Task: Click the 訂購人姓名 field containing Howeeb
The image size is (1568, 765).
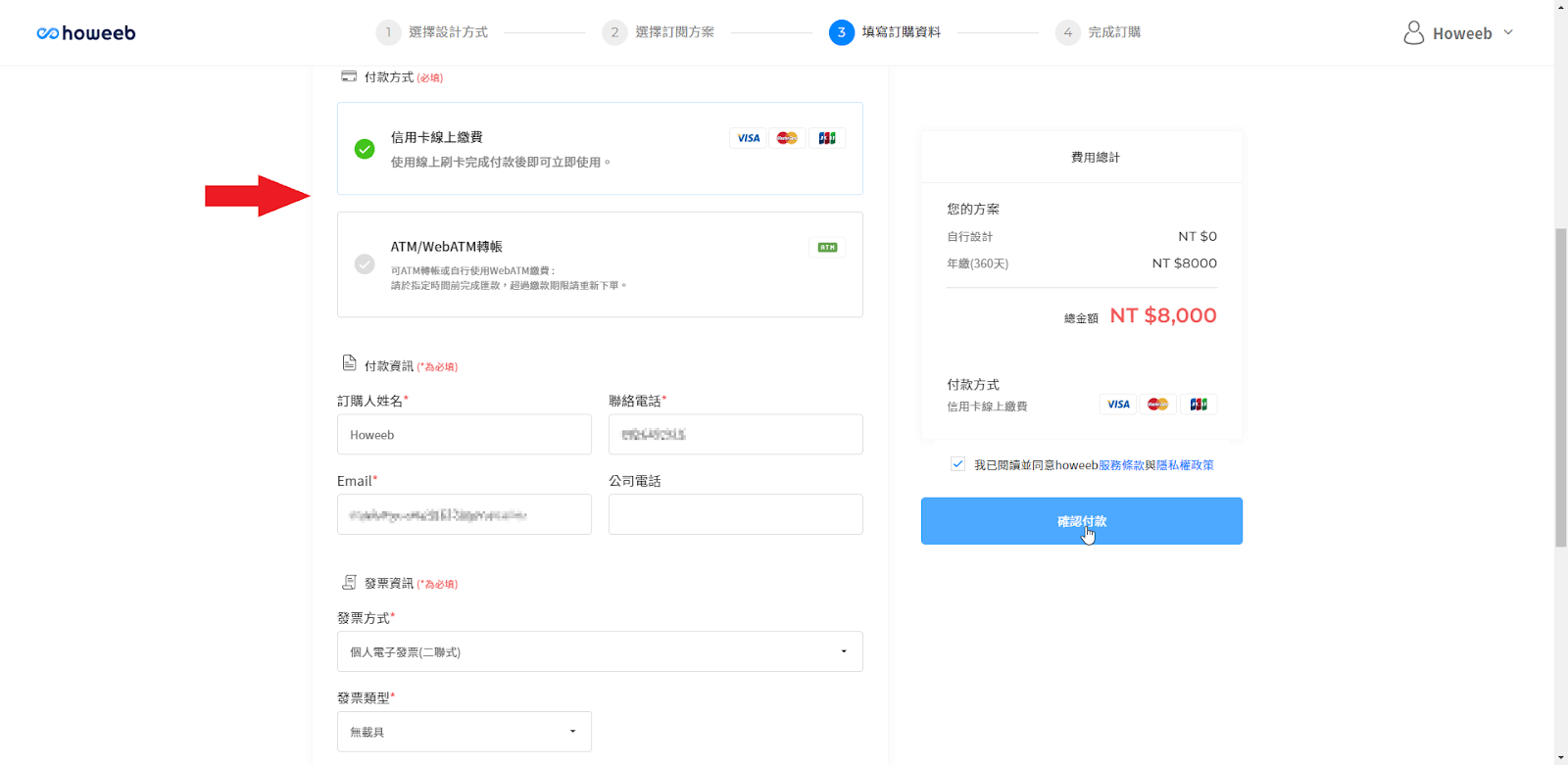Action: pos(465,435)
